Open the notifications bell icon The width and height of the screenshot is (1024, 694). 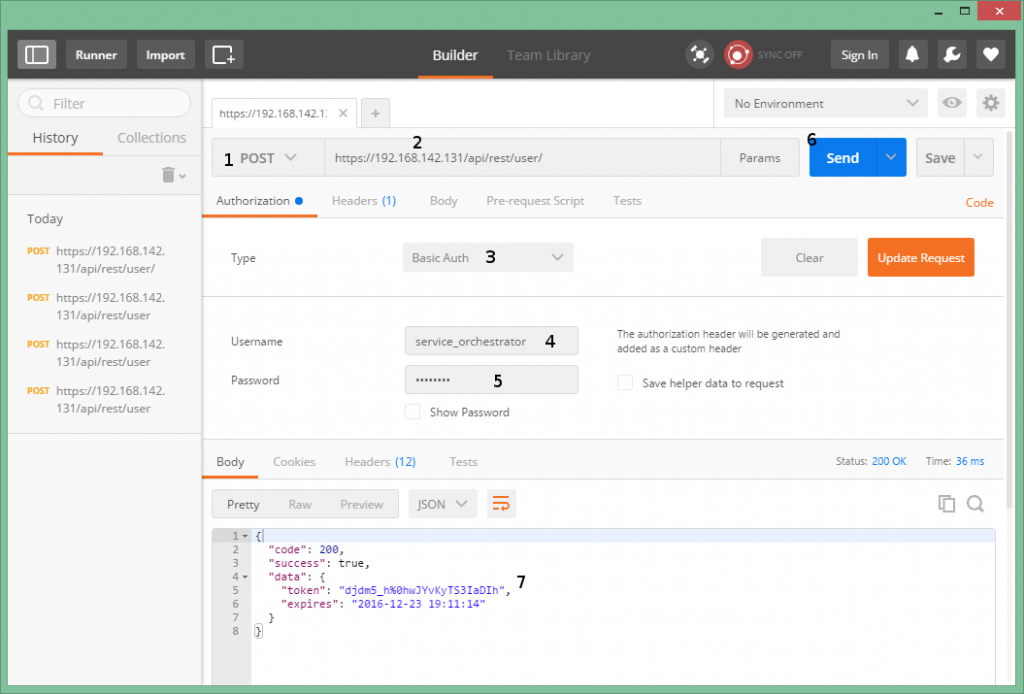[911, 54]
